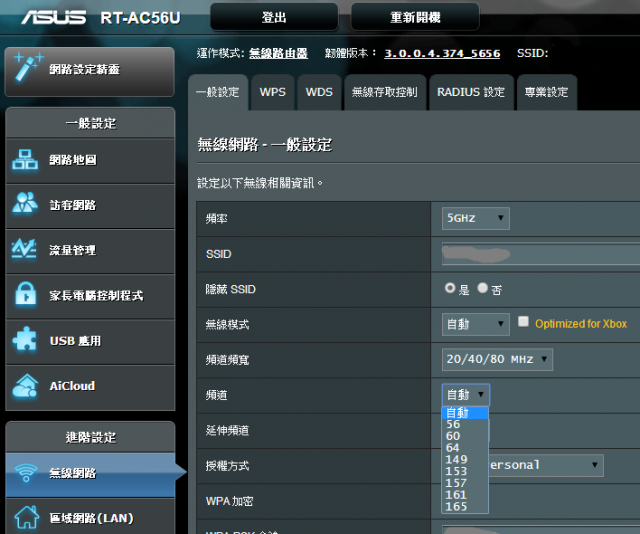This screenshot has width=640, height=534.
Task: Choose channel 60 from the list
Action: click(x=465, y=436)
